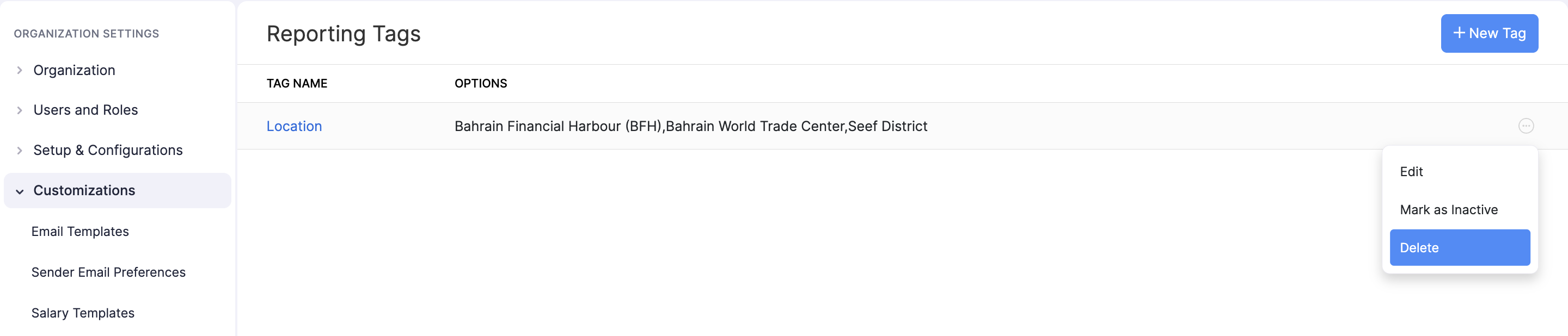
Task: Choose Delete in the dropdown menu
Action: coord(1459,247)
